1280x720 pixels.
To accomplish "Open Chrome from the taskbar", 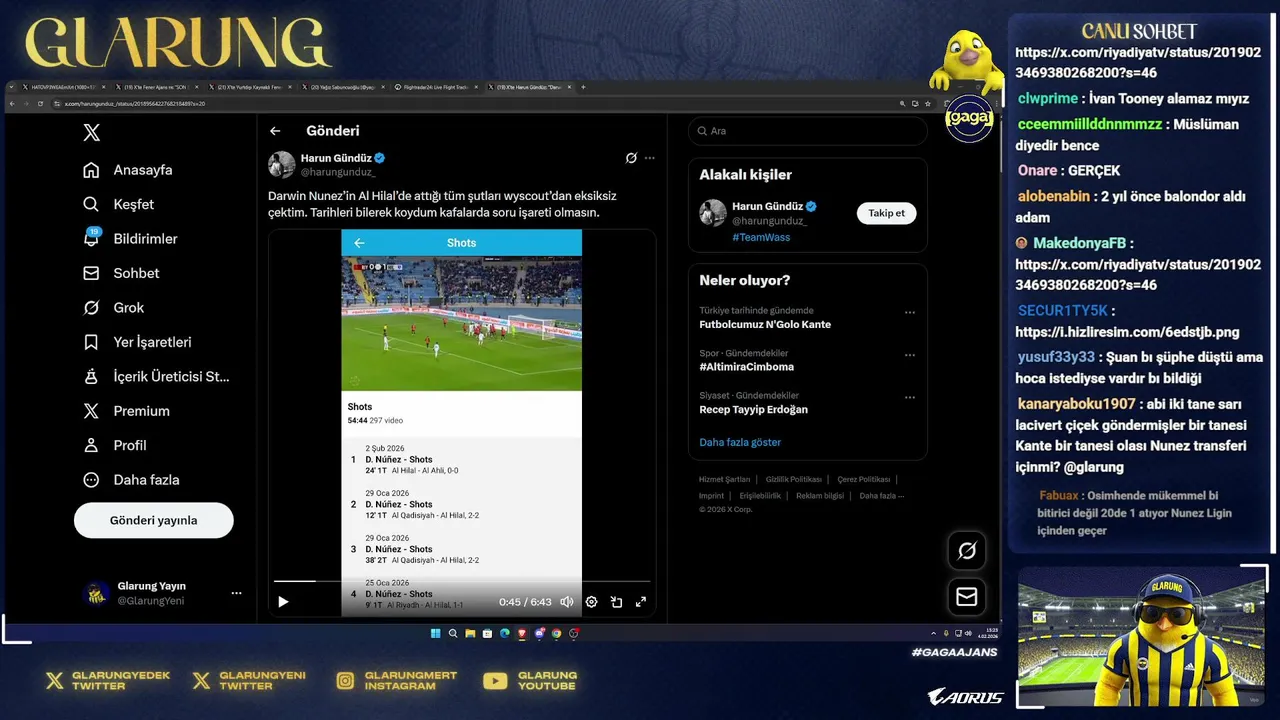I will tap(557, 633).
